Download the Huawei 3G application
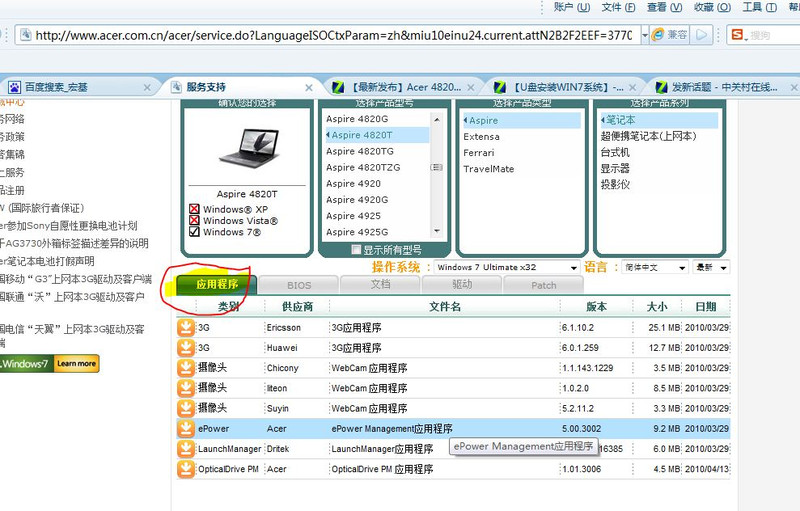 [186, 347]
